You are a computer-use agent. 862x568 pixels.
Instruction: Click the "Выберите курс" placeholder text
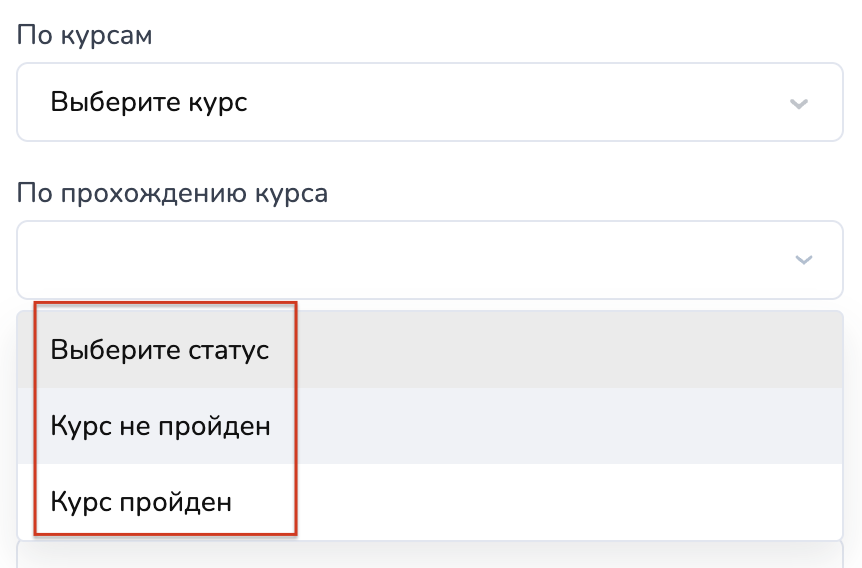(x=149, y=102)
